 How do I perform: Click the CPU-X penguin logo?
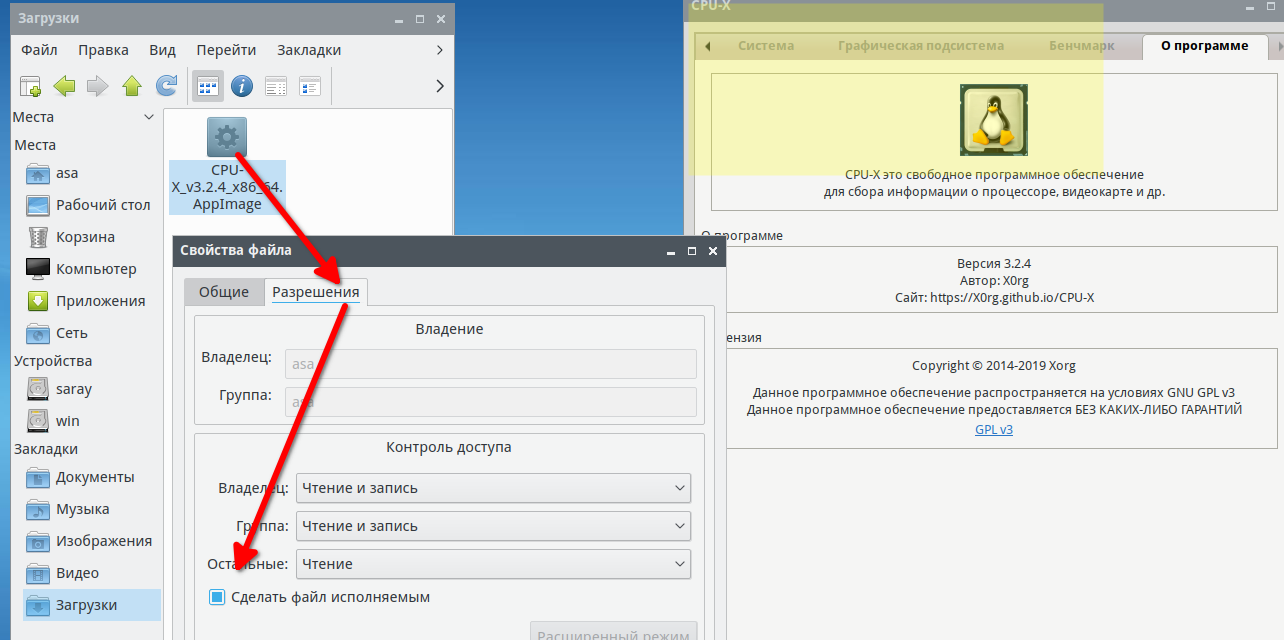point(993,120)
